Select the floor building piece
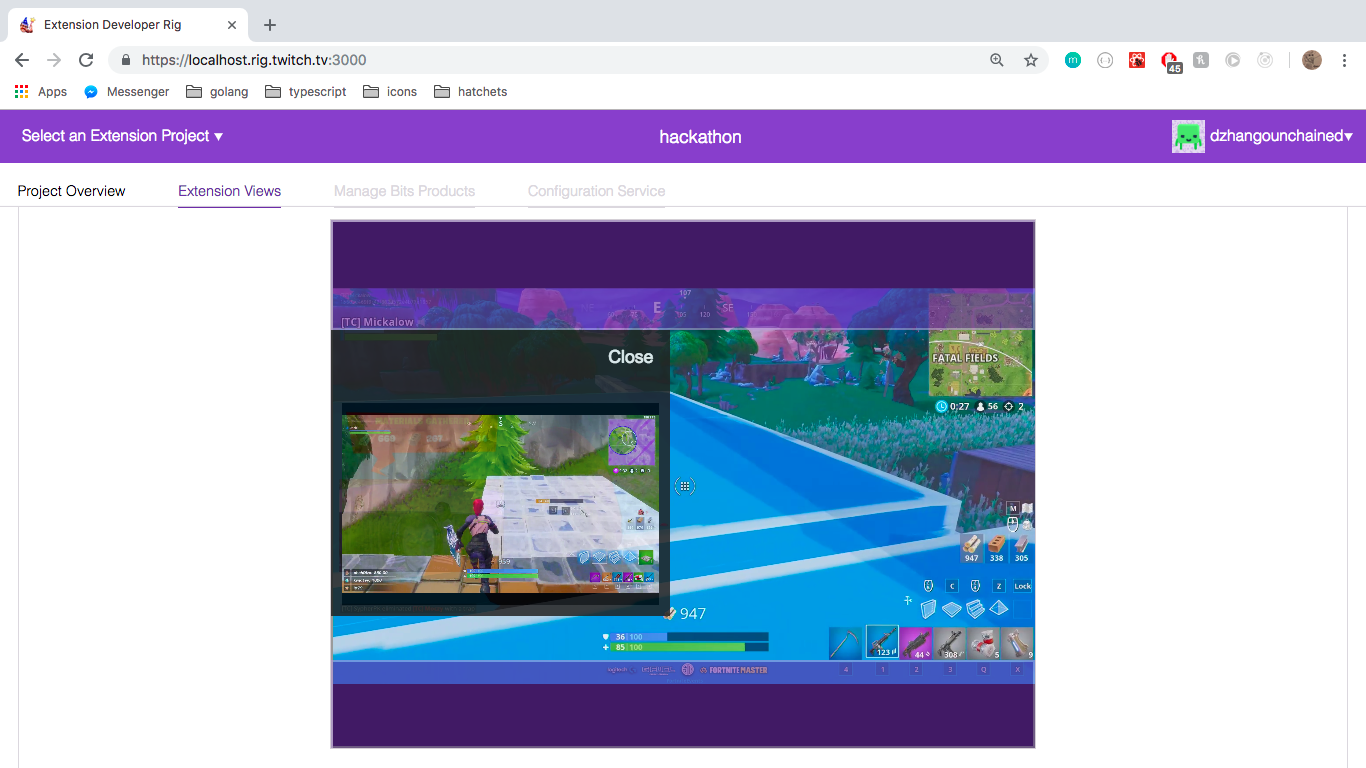 tap(952, 609)
